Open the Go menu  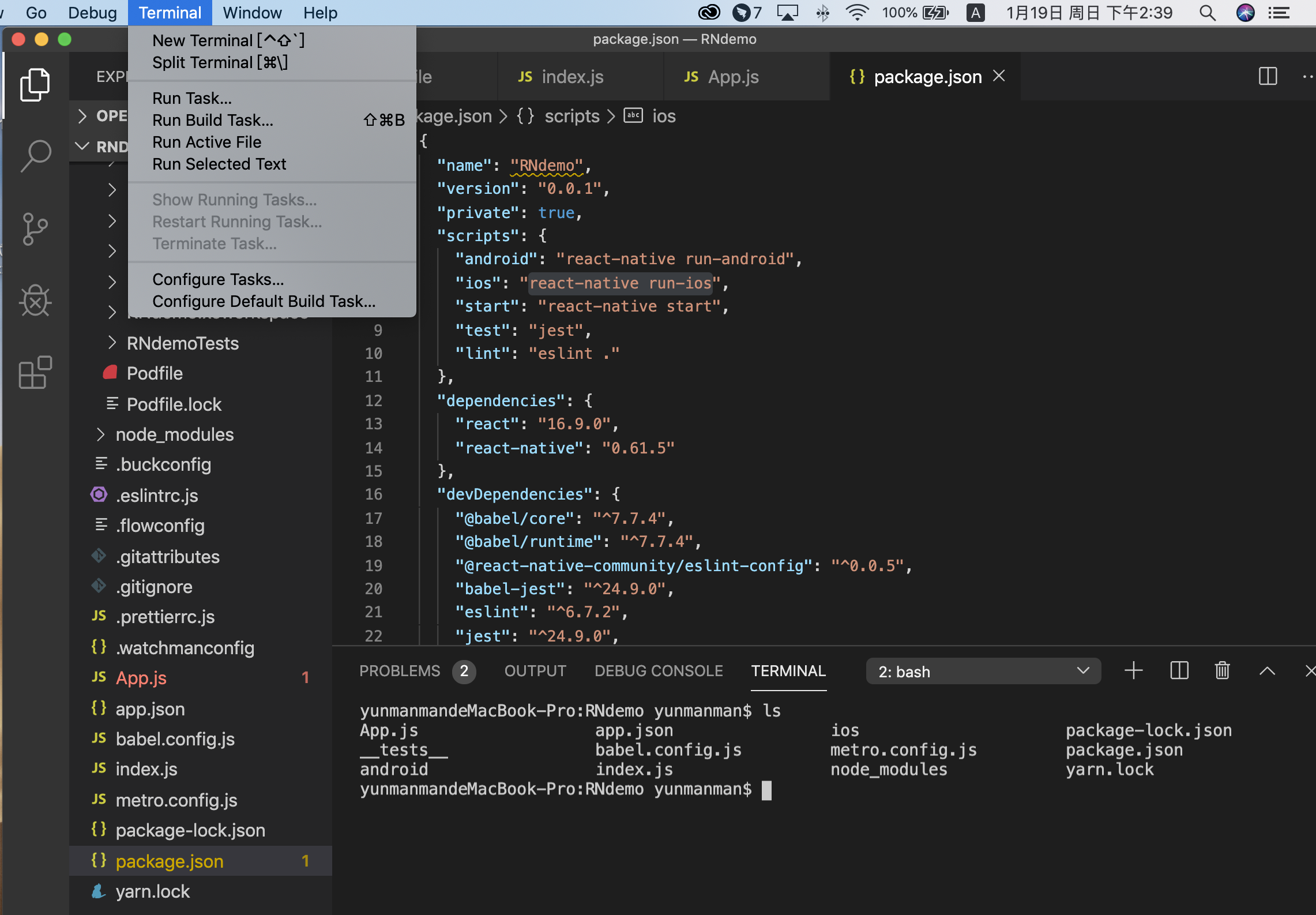[36, 13]
